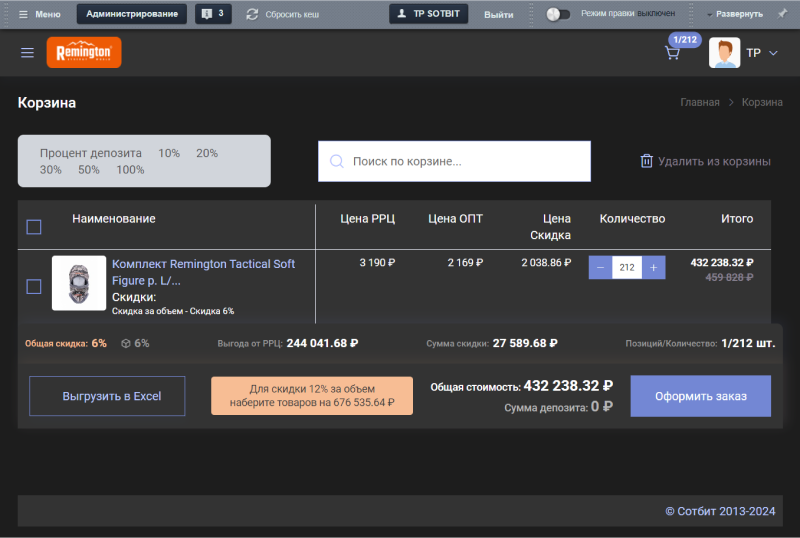The width and height of the screenshot is (800, 538).
Task: Click the 12% volume discount banner
Action: pyautogui.click(x=312, y=396)
